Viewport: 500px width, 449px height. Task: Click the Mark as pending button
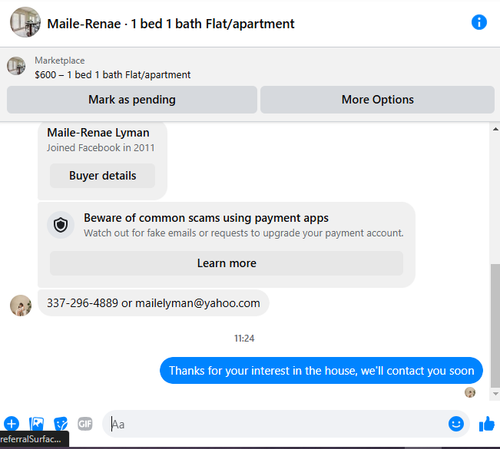(132, 100)
